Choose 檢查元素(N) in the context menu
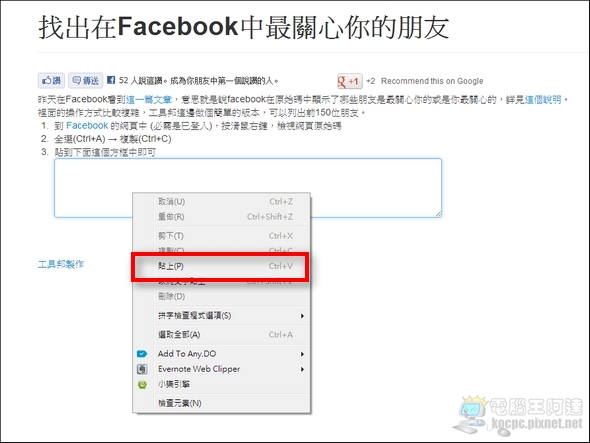Image resolution: width=590 pixels, height=443 pixels. pyautogui.click(x=225, y=403)
